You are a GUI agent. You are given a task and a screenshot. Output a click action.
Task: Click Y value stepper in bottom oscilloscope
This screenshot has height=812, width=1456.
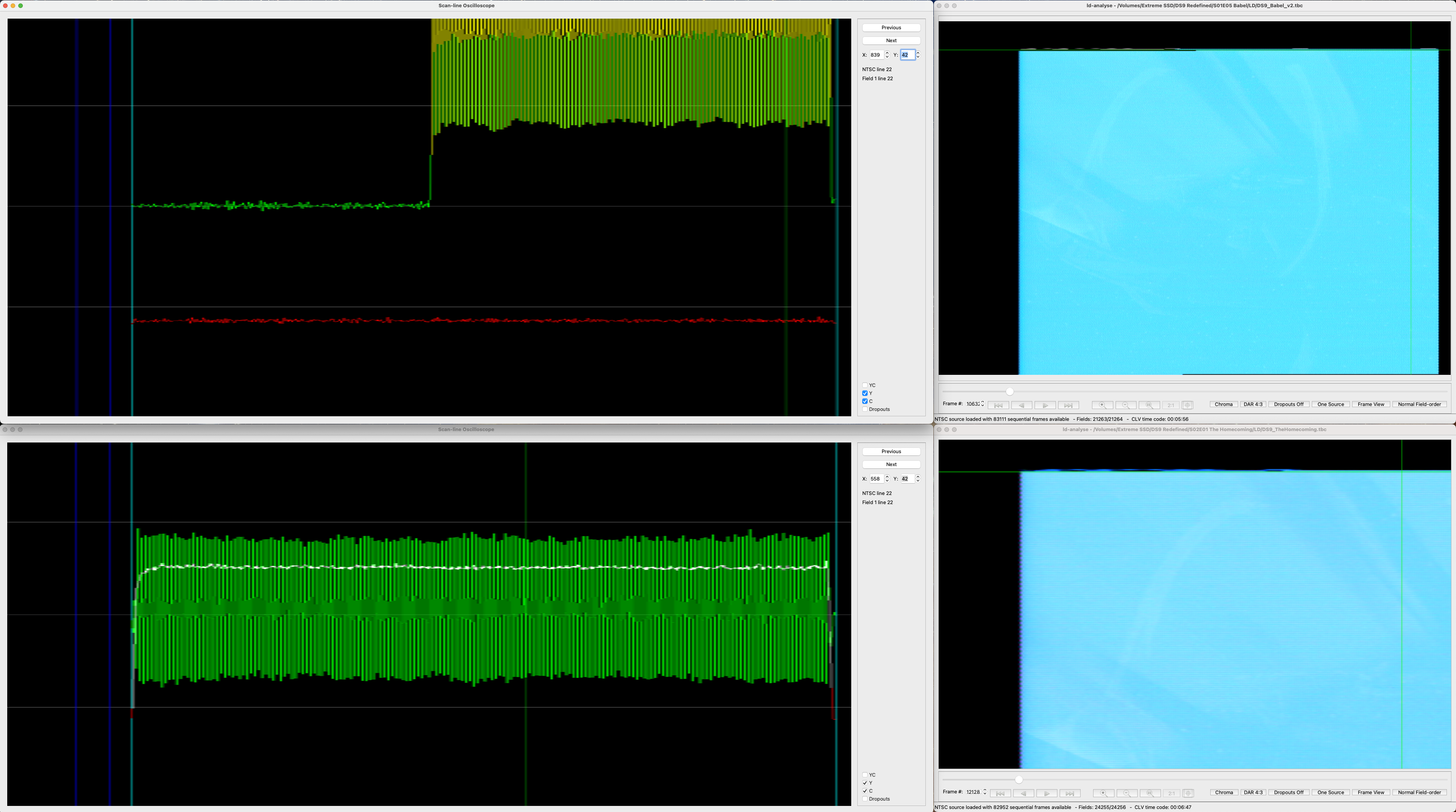pyautogui.click(x=917, y=479)
